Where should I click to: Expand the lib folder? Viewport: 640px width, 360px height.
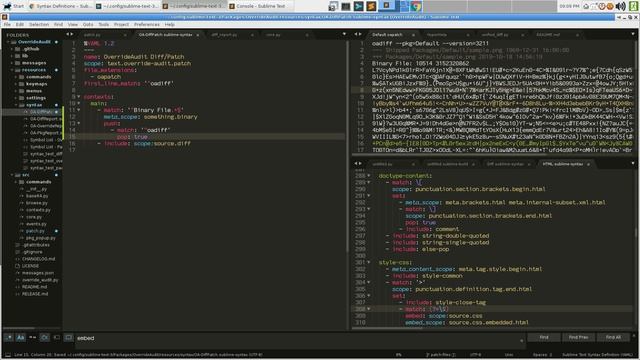coord(12,56)
